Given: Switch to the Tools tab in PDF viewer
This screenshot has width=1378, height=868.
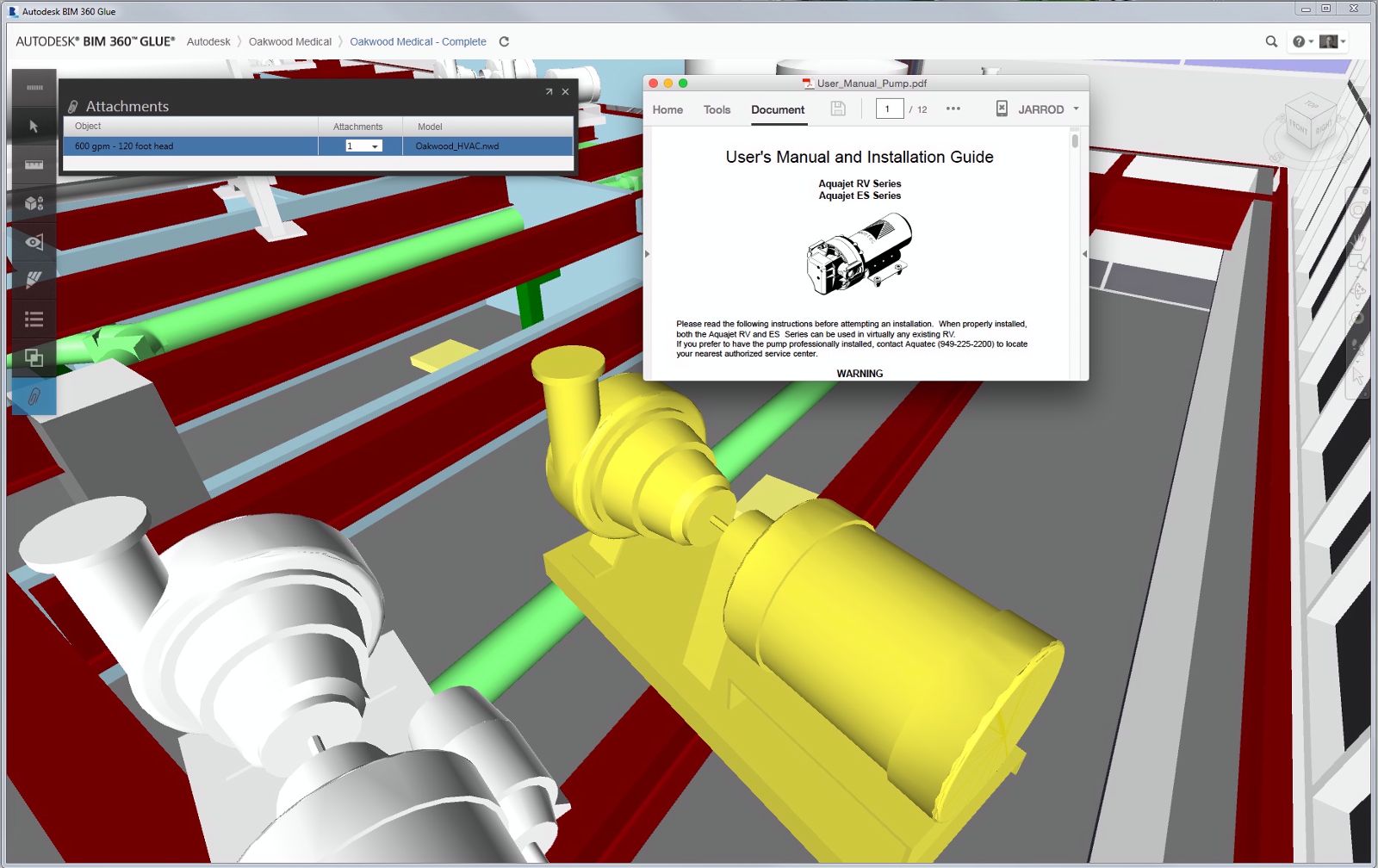Looking at the screenshot, I should coord(717,109).
